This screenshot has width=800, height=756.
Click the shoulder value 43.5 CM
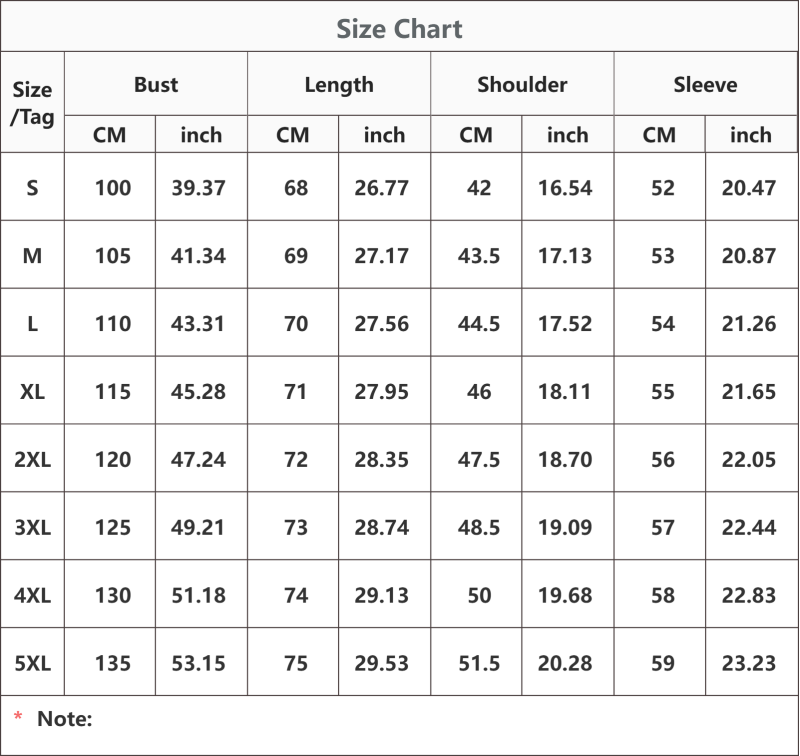pyautogui.click(x=479, y=256)
